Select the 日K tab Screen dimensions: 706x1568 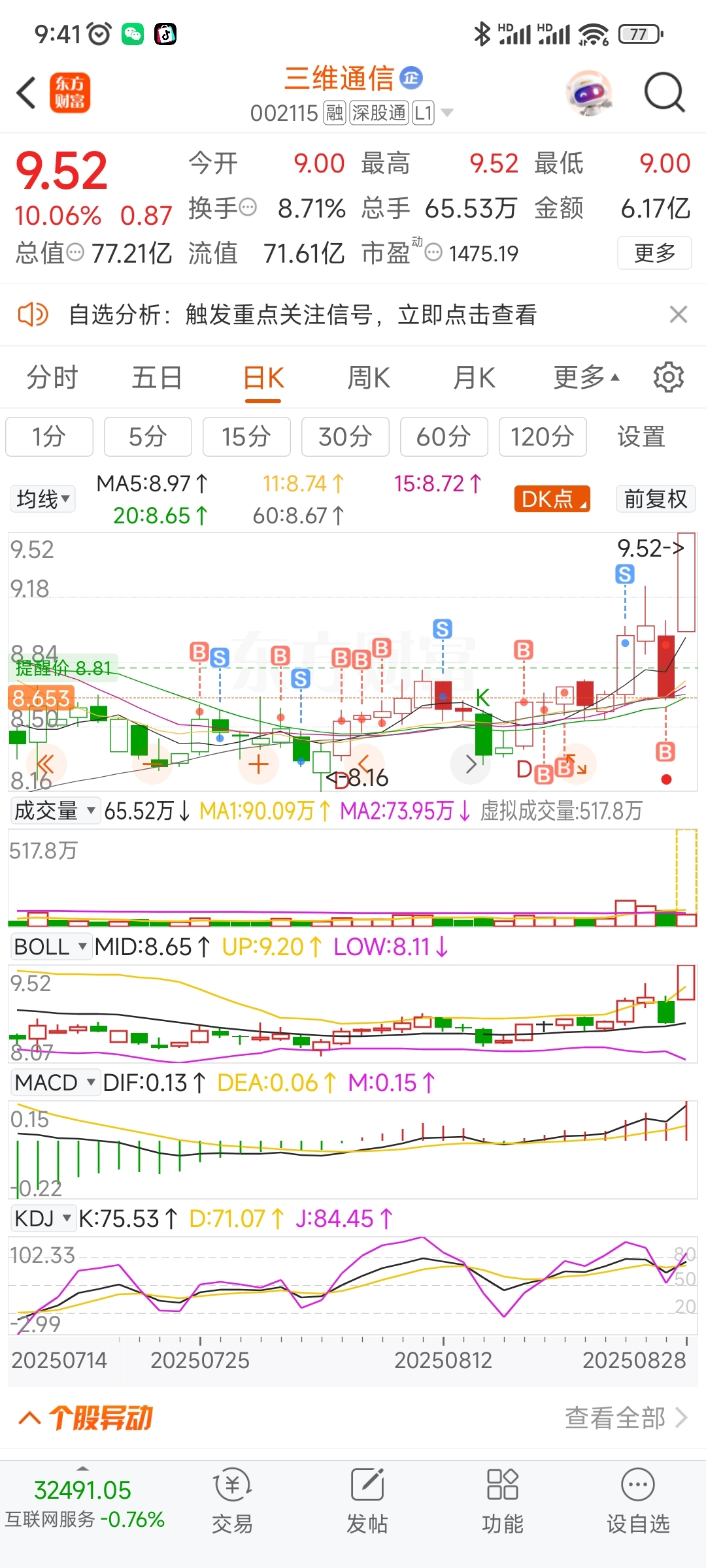click(263, 378)
